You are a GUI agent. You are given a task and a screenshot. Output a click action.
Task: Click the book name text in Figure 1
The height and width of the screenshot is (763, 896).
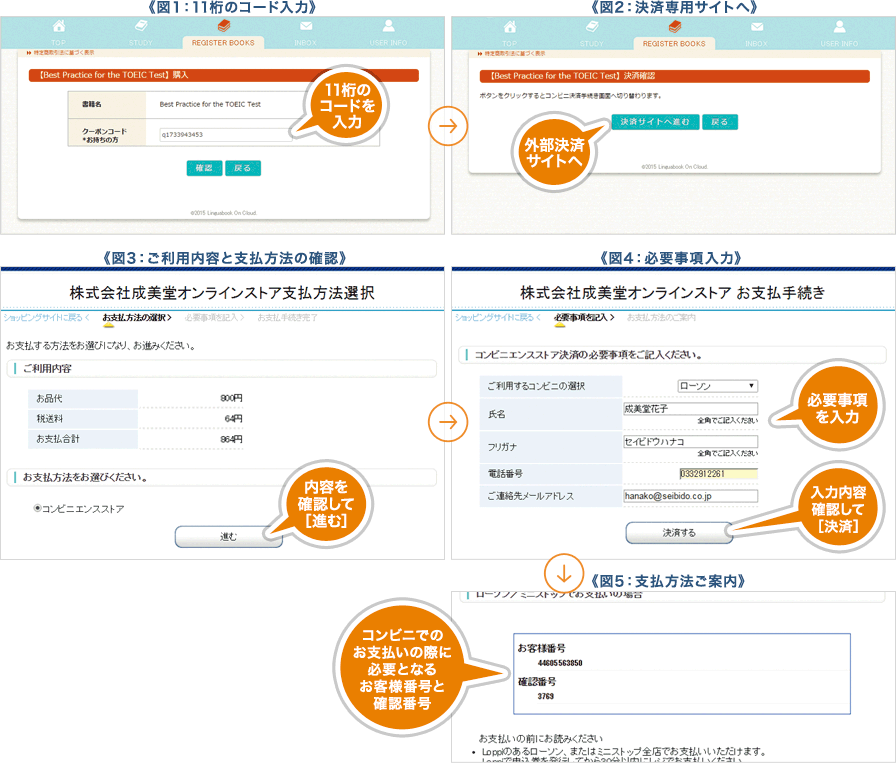pyautogui.click(x=210, y=105)
